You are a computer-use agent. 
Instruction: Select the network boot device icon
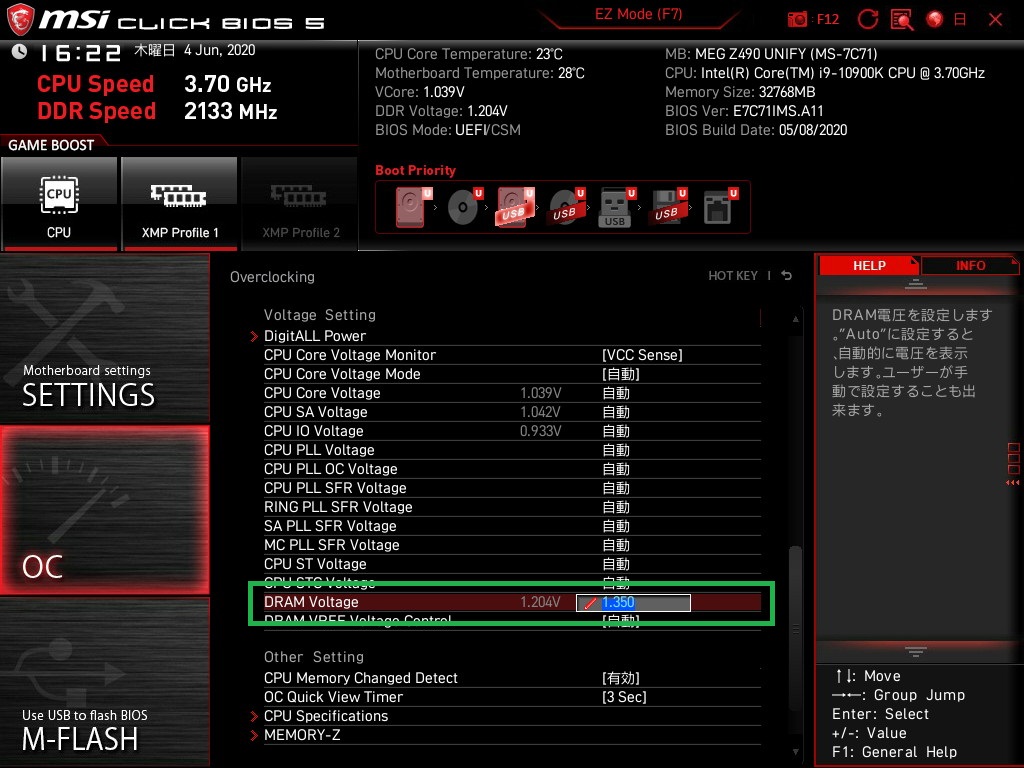pos(720,207)
